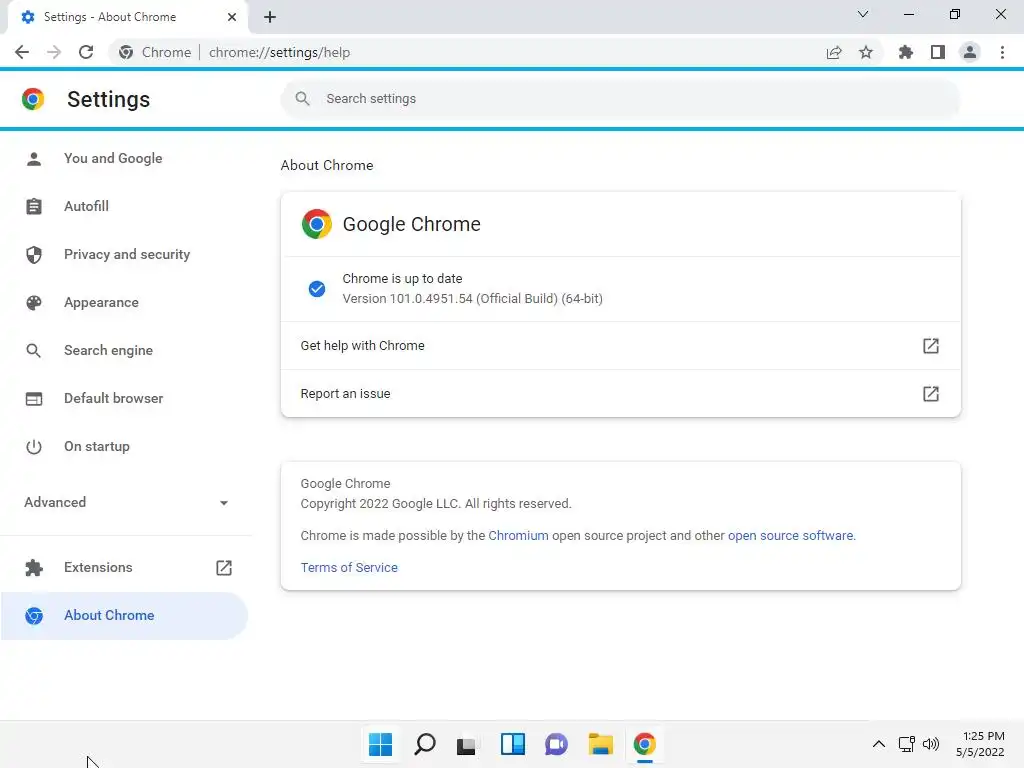Open the Extensions puzzle icon in toolbar
Screen dimensions: 1024x768
(906, 52)
